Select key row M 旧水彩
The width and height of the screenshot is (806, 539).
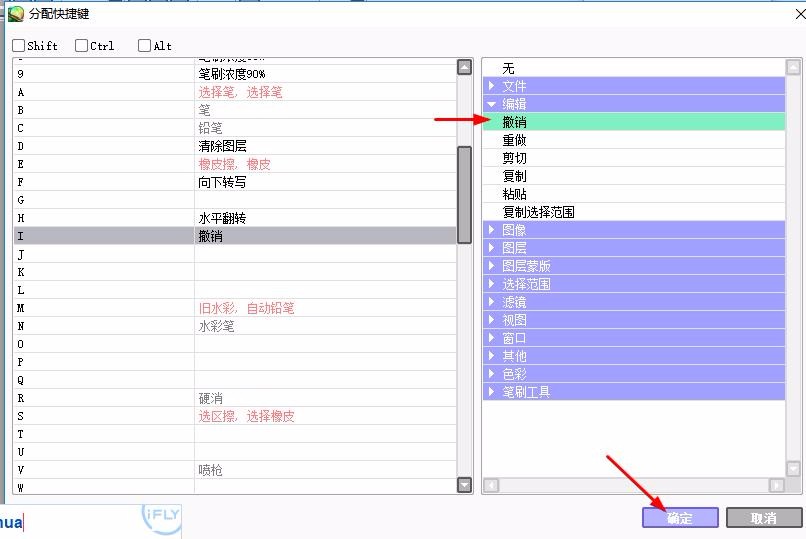pyautogui.click(x=235, y=308)
